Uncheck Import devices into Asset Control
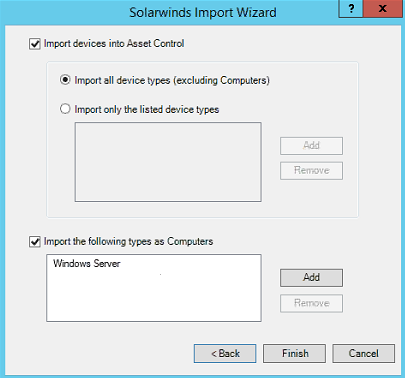The width and height of the screenshot is (405, 378). [35, 44]
